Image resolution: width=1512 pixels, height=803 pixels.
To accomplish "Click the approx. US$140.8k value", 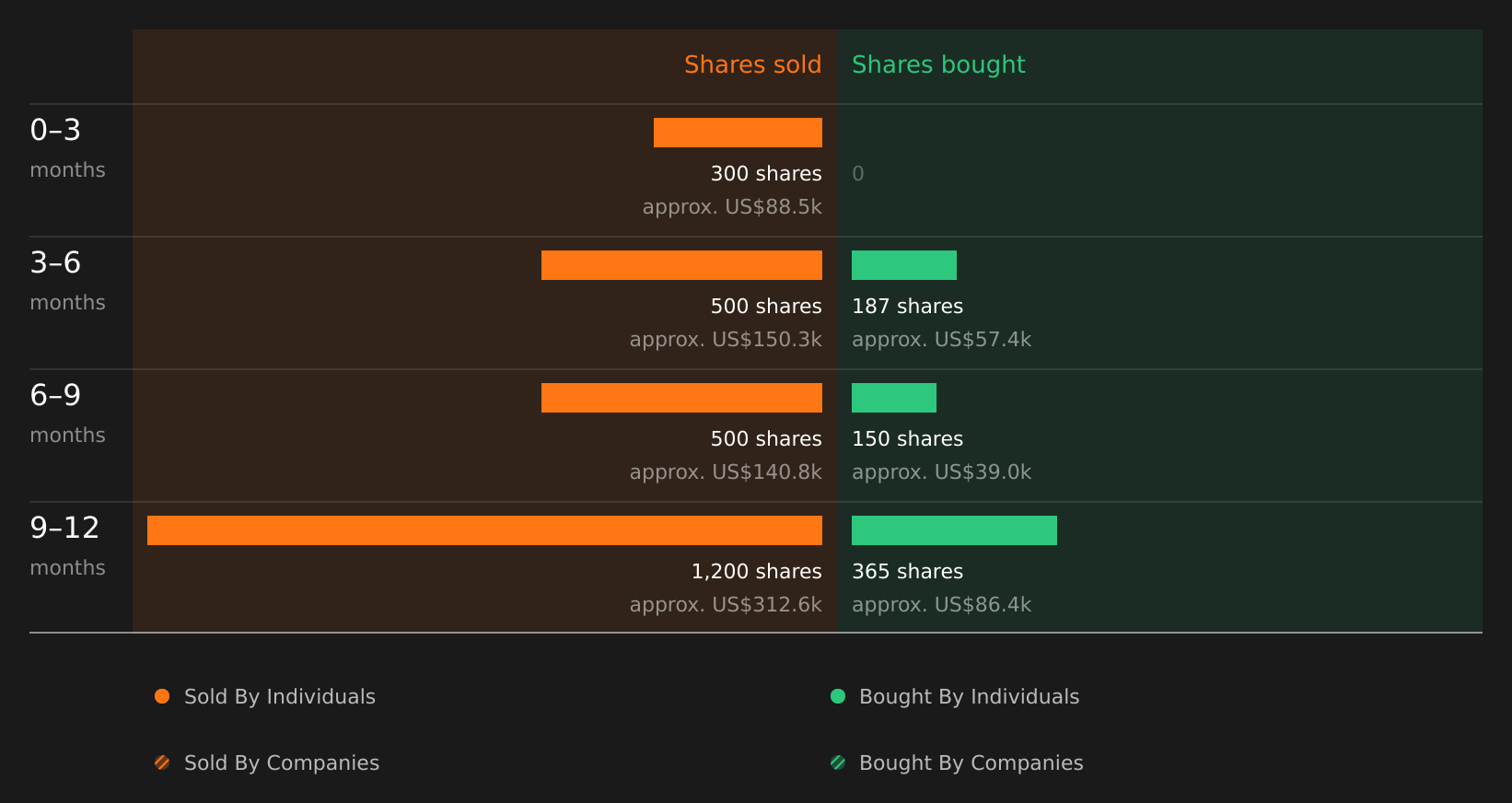I will (726, 471).
